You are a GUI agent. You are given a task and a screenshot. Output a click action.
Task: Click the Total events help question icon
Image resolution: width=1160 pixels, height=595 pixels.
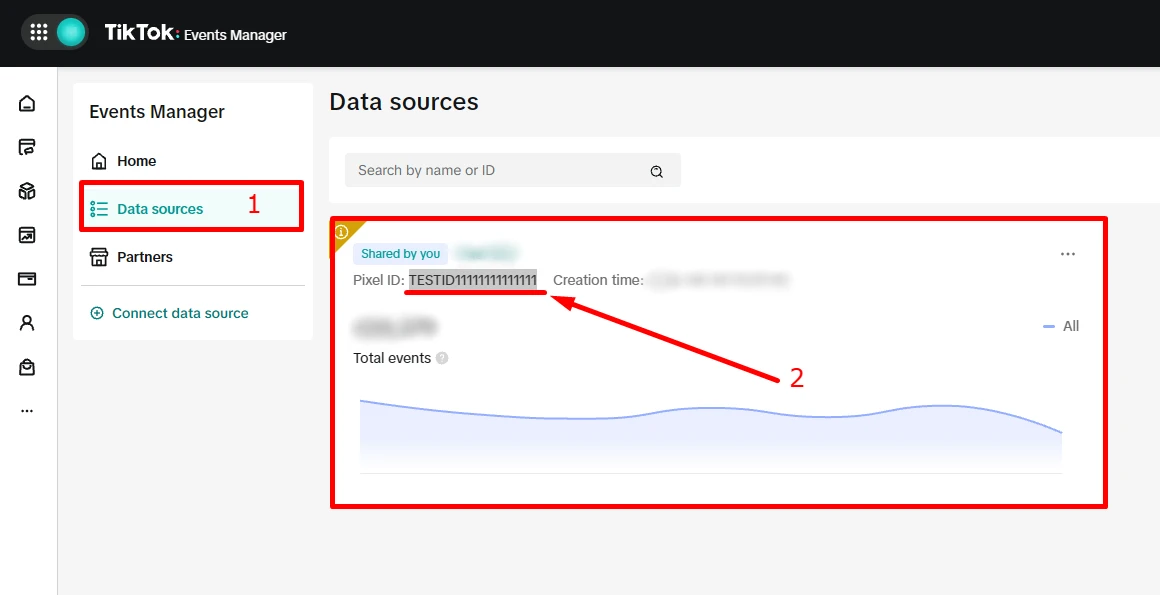coord(442,358)
